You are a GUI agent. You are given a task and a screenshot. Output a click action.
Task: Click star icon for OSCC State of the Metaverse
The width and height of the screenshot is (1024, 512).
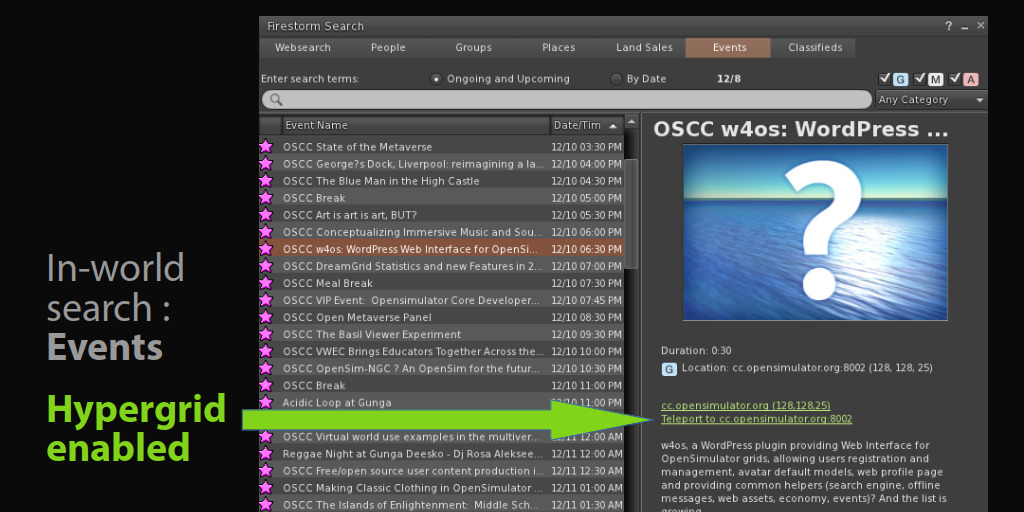[x=266, y=146]
